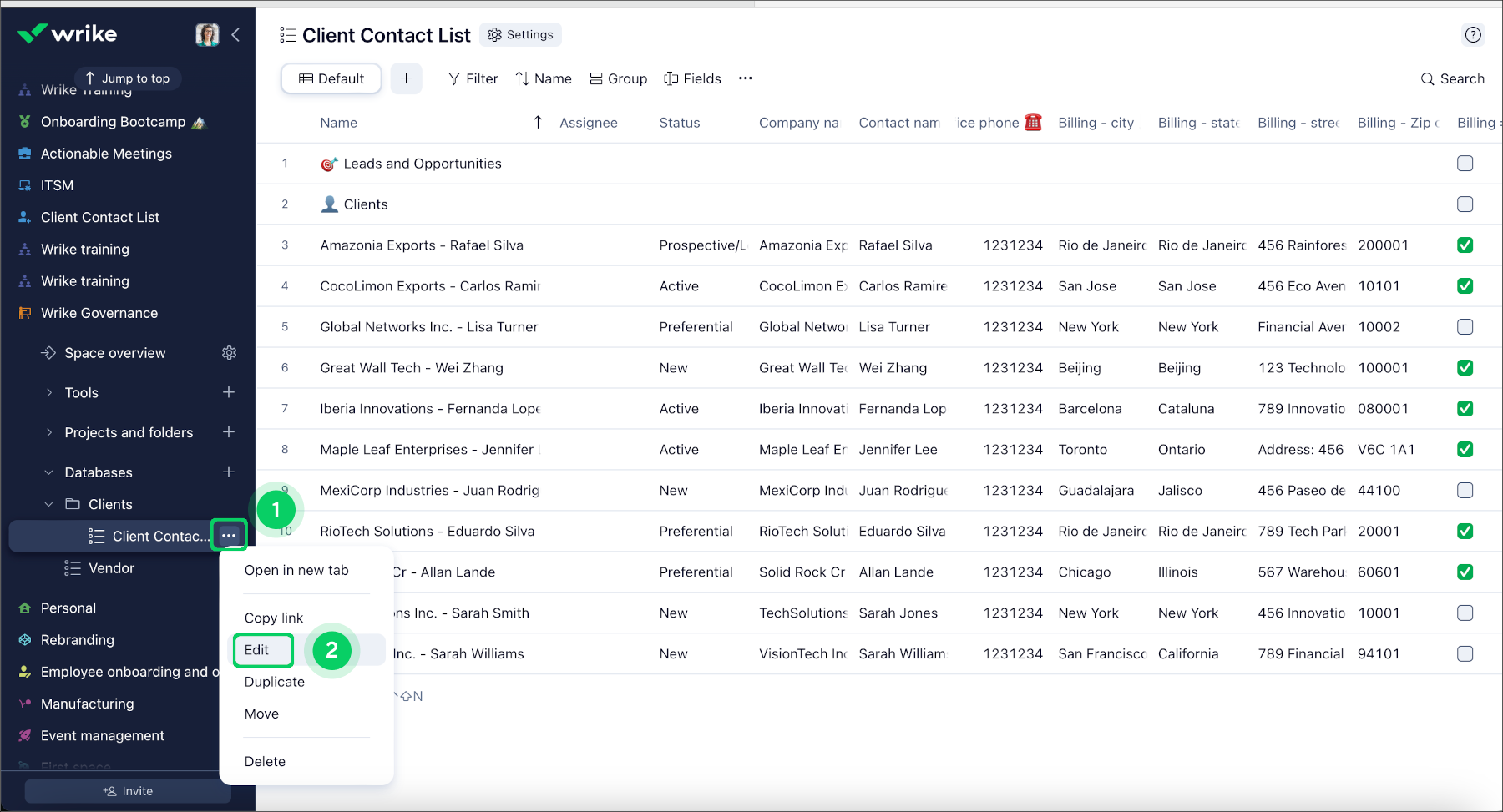1503x812 pixels.
Task: Sort by the Name column arrow
Action: [537, 122]
